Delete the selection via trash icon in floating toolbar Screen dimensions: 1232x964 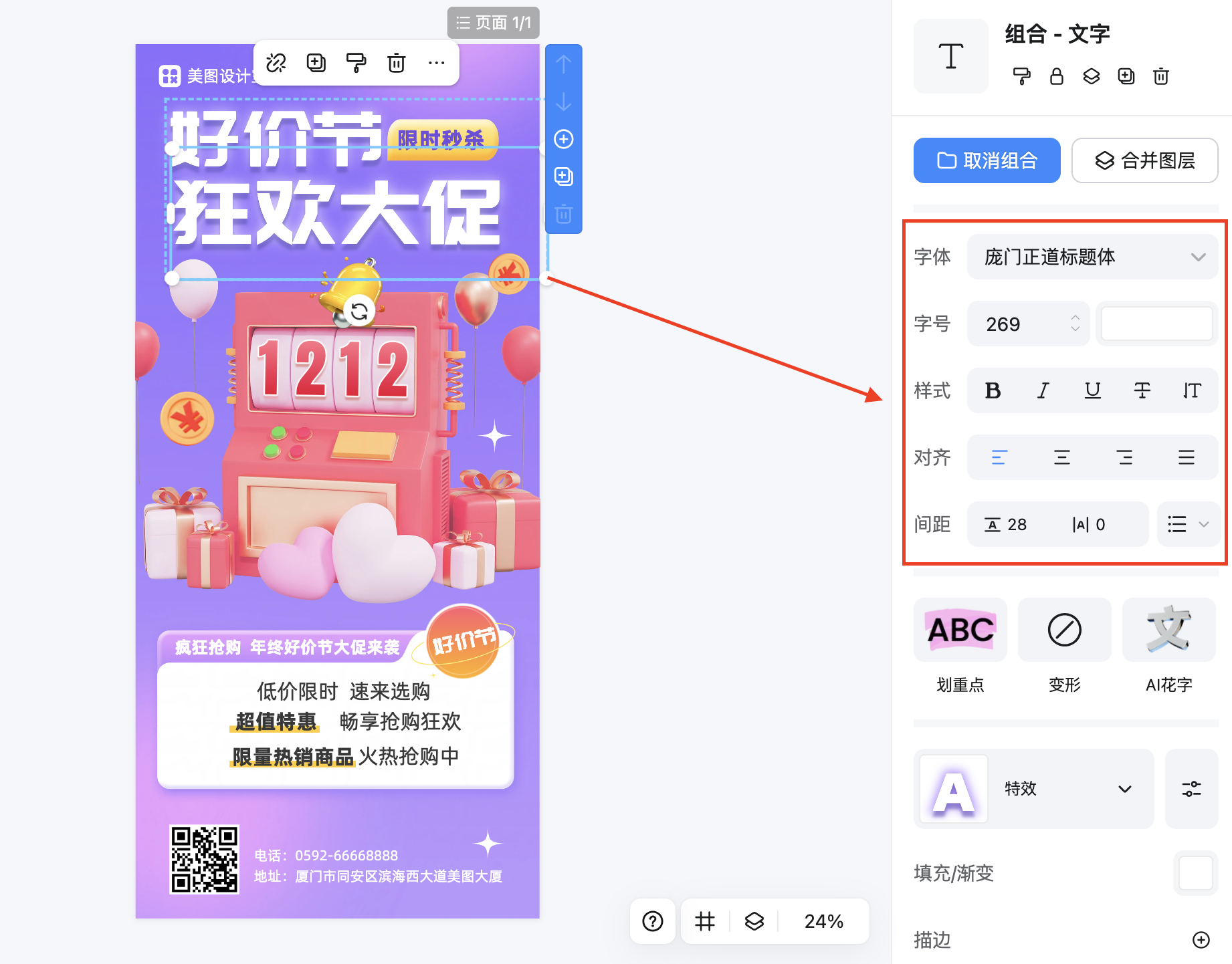[397, 62]
